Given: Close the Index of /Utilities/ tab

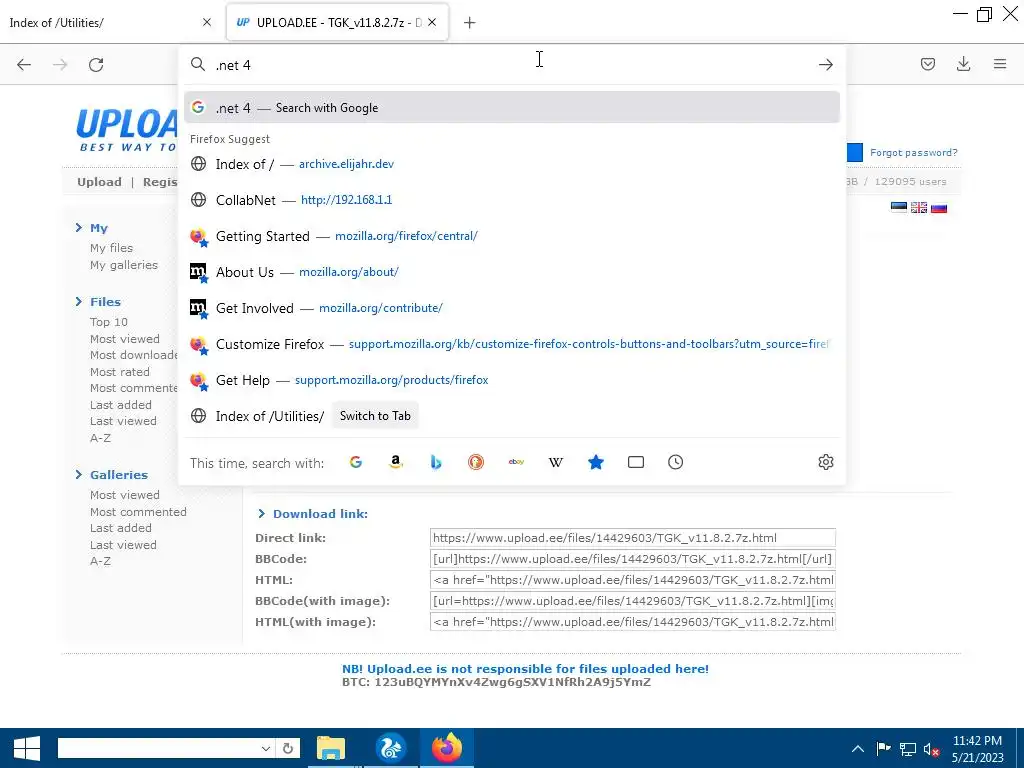Looking at the screenshot, I should pyautogui.click(x=207, y=22).
